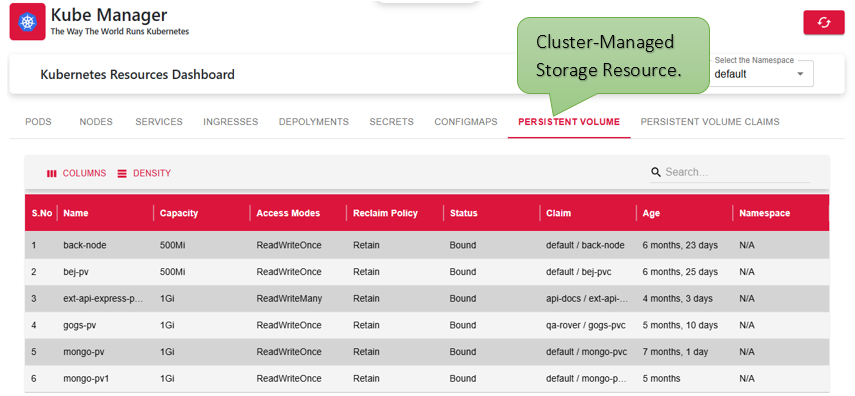Select the mongo-pv1 volume name

86,379
